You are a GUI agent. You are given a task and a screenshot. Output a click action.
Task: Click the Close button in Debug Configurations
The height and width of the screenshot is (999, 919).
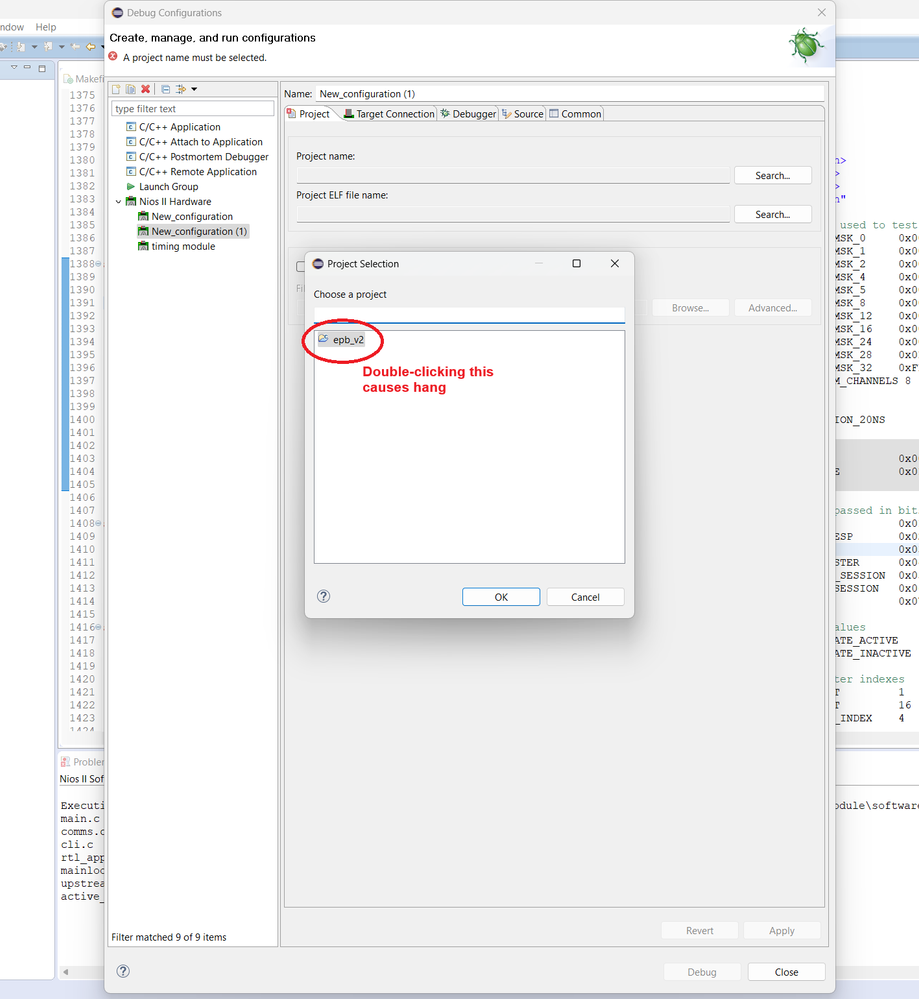pos(786,972)
